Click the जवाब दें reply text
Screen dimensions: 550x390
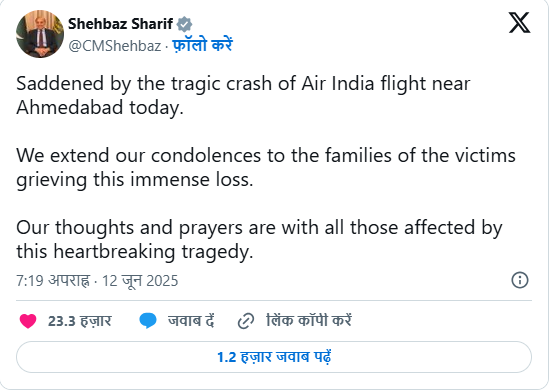191,321
